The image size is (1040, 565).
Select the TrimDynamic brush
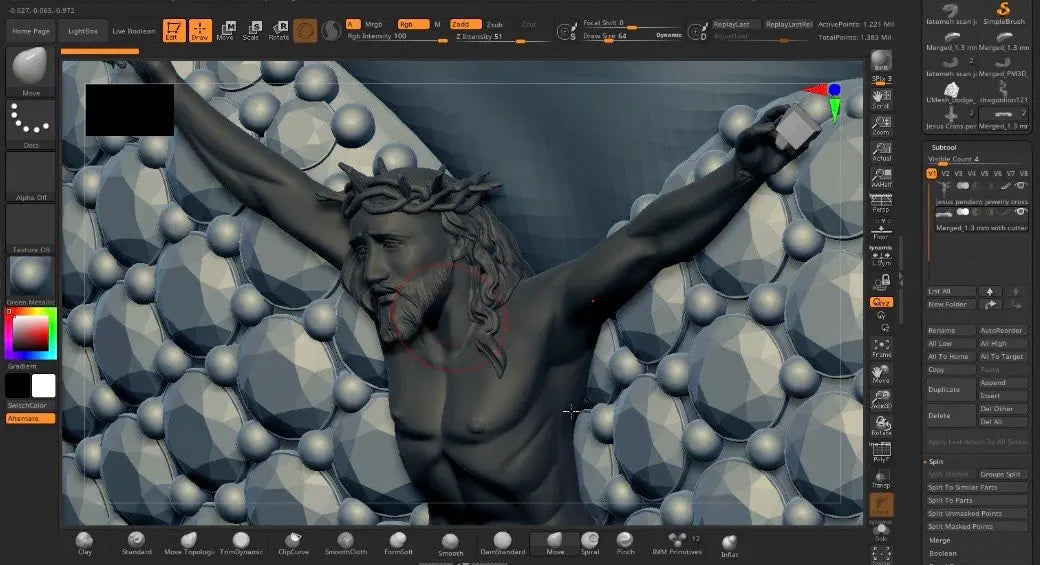[x=241, y=544]
